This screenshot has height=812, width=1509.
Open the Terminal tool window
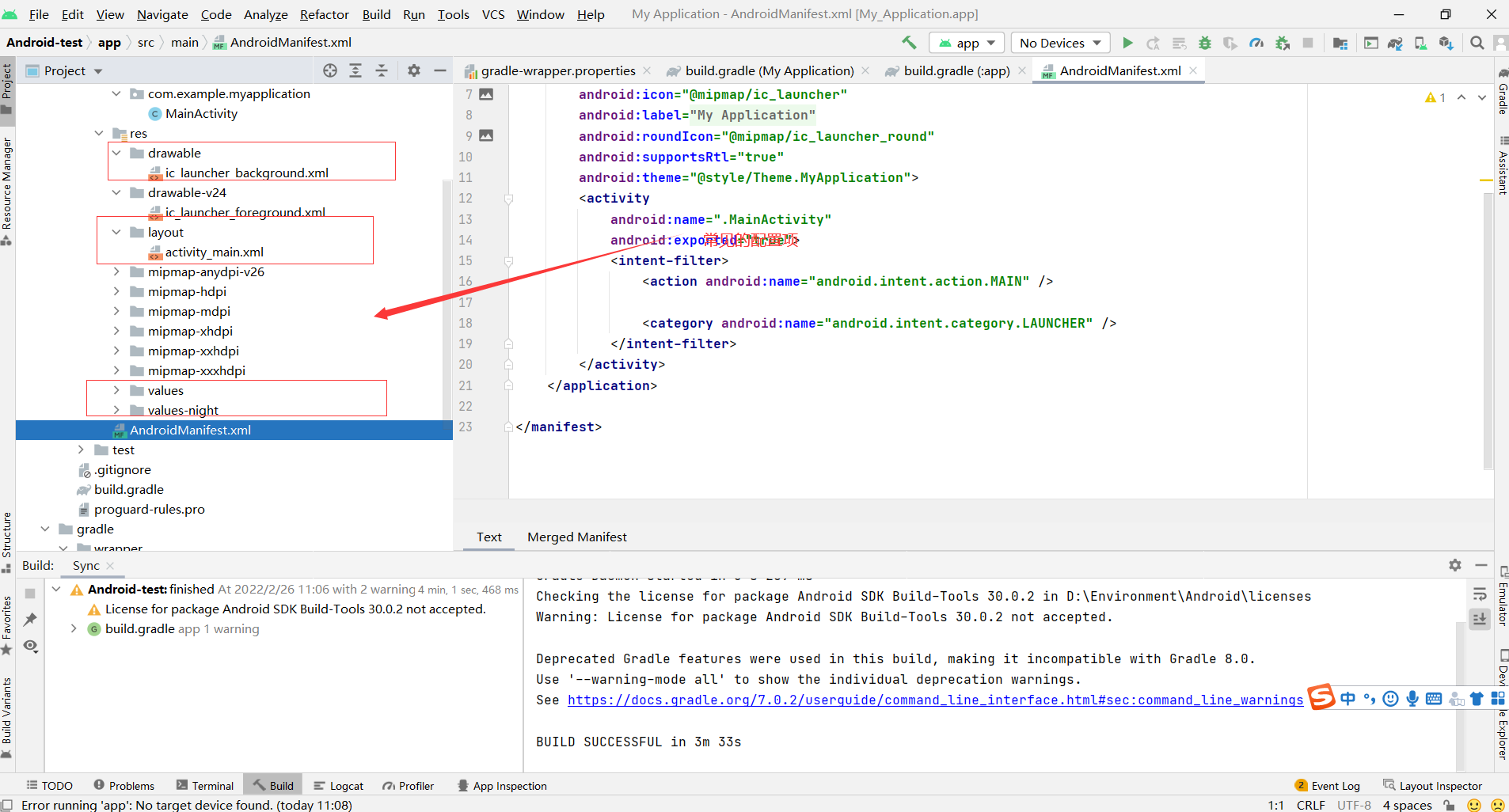pos(206,785)
